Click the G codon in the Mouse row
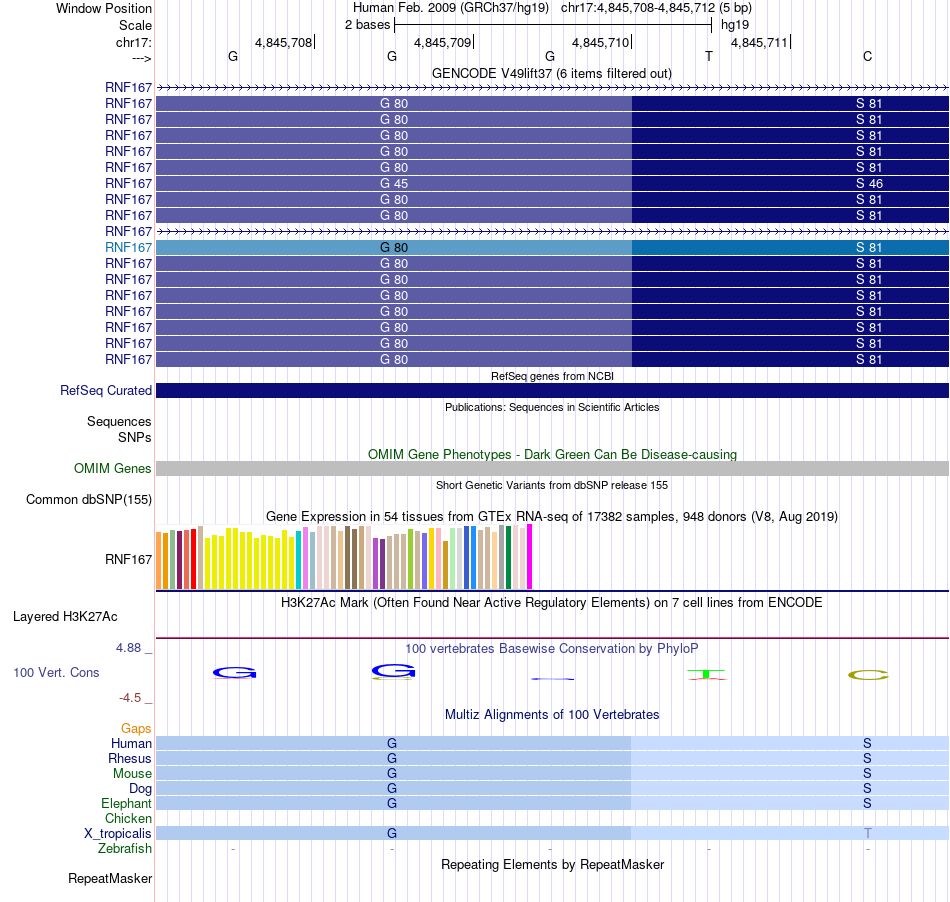 (x=394, y=774)
